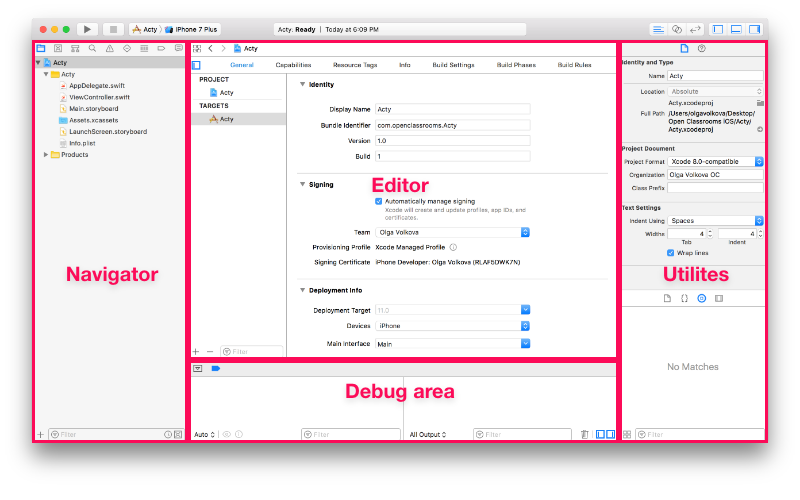Image resolution: width=800 pixels, height=500 pixels.
Task: Toggle the project and targets list
Action: [196, 65]
